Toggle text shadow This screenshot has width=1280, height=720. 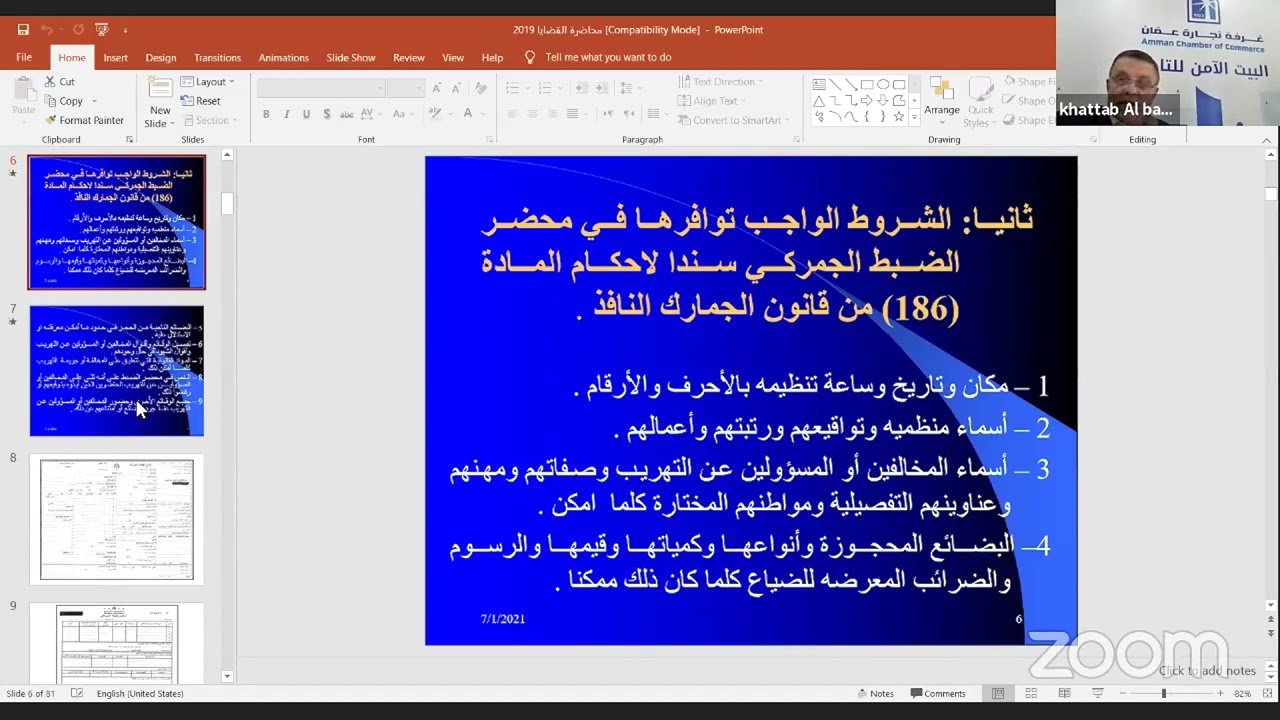click(x=326, y=114)
